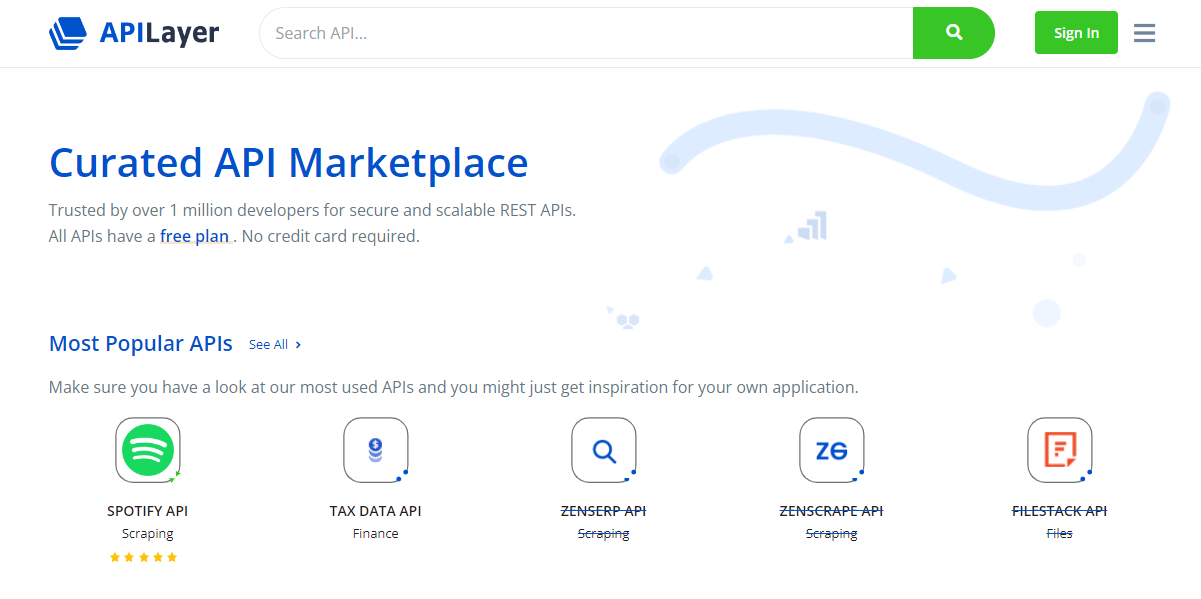Image resolution: width=1201 pixels, height=599 pixels.
Task: Click the 'Trusted by over 1 million developers' text
Action: point(313,211)
